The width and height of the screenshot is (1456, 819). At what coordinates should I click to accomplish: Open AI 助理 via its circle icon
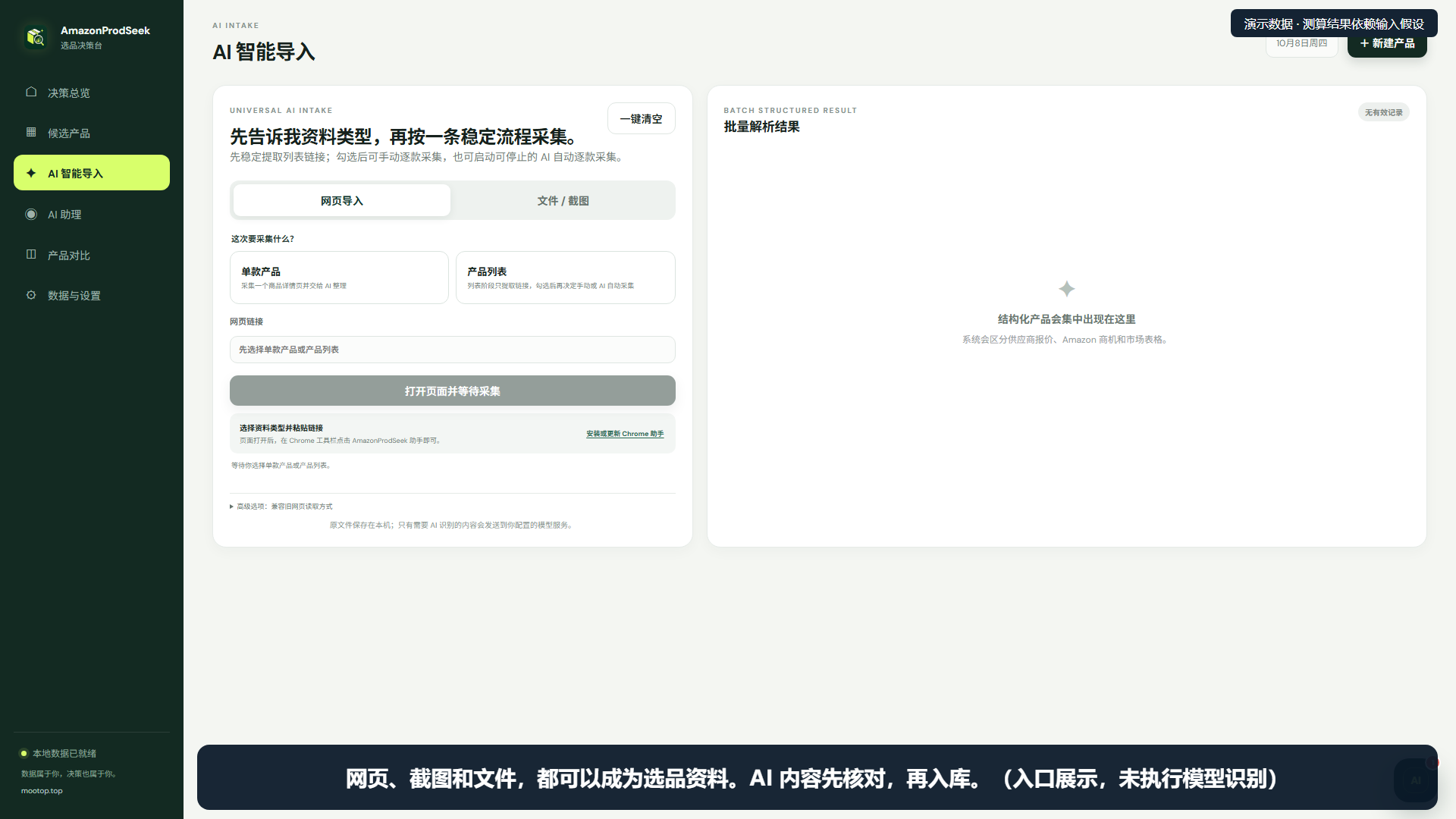(x=31, y=214)
